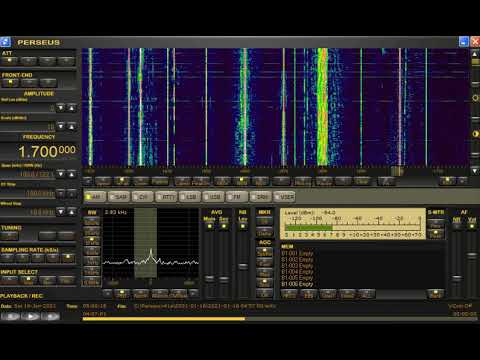Switch to RTTY mode

[x=166, y=197]
